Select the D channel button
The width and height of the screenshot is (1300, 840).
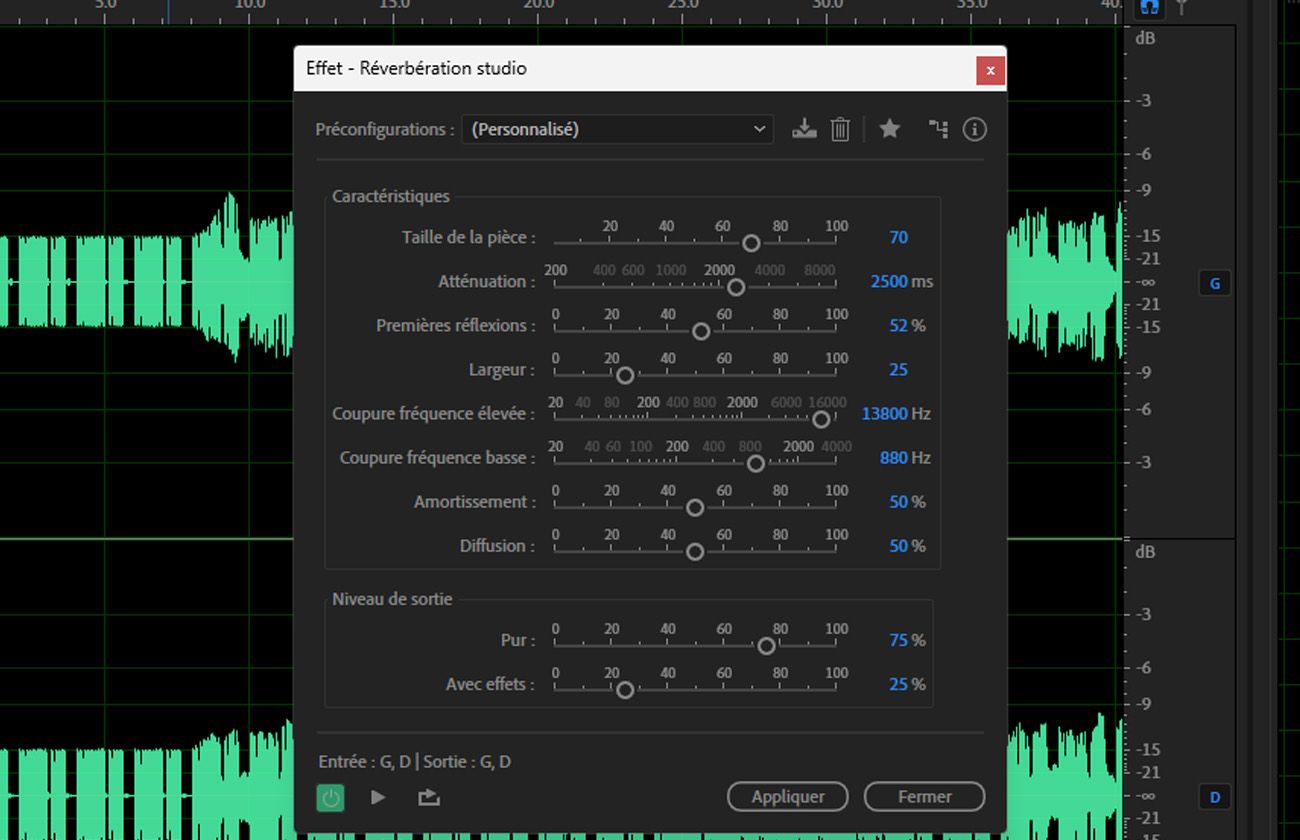point(1214,797)
